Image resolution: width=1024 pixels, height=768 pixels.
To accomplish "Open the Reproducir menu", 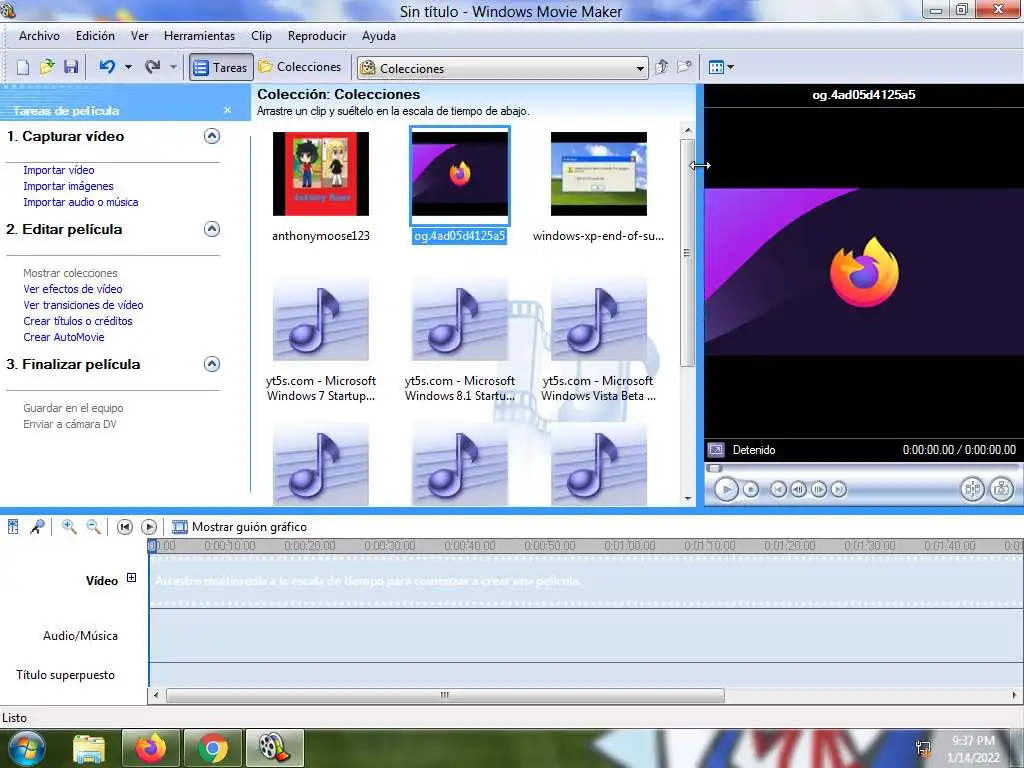I will (x=317, y=36).
